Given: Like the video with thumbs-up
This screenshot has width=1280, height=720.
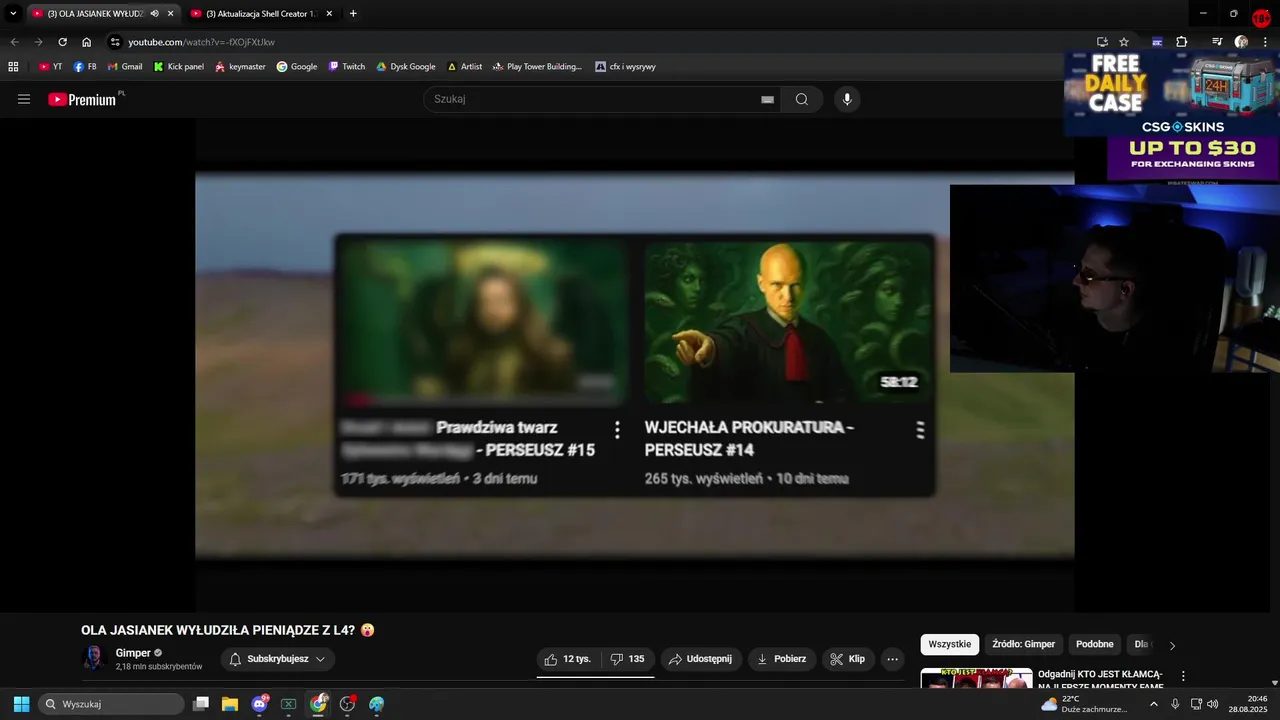Looking at the screenshot, I should 568,659.
